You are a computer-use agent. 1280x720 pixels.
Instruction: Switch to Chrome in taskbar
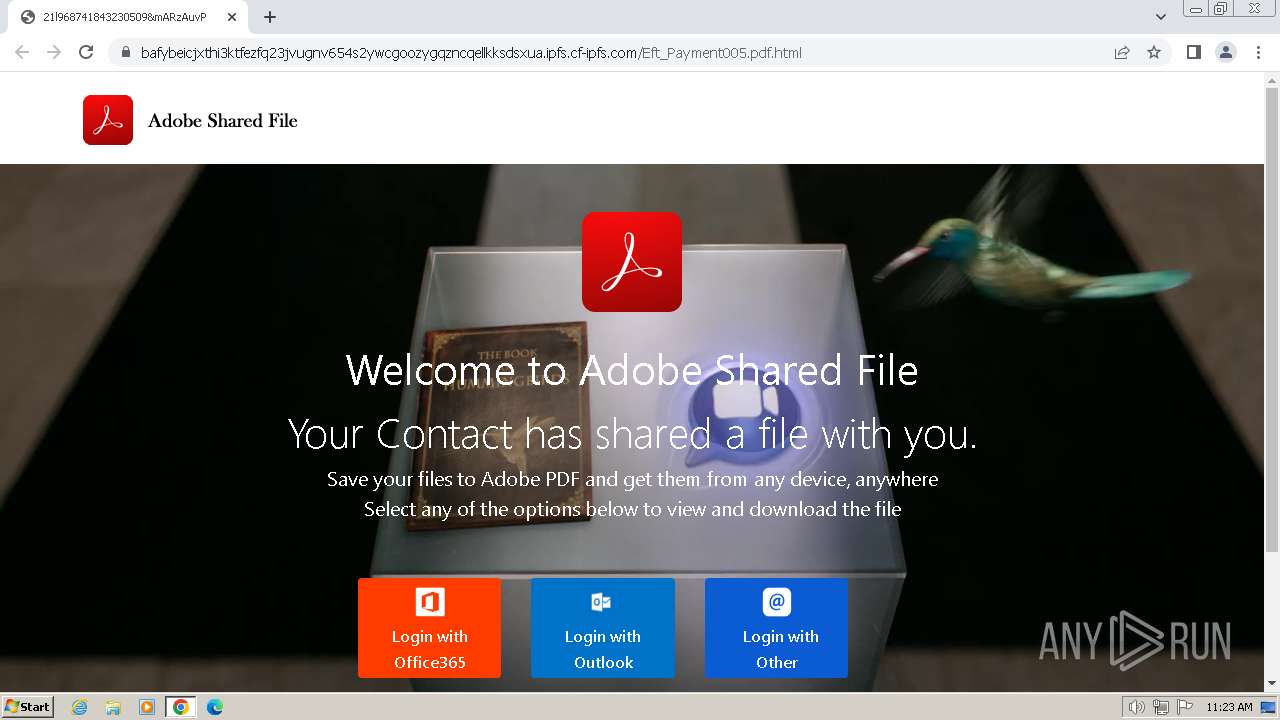point(181,707)
